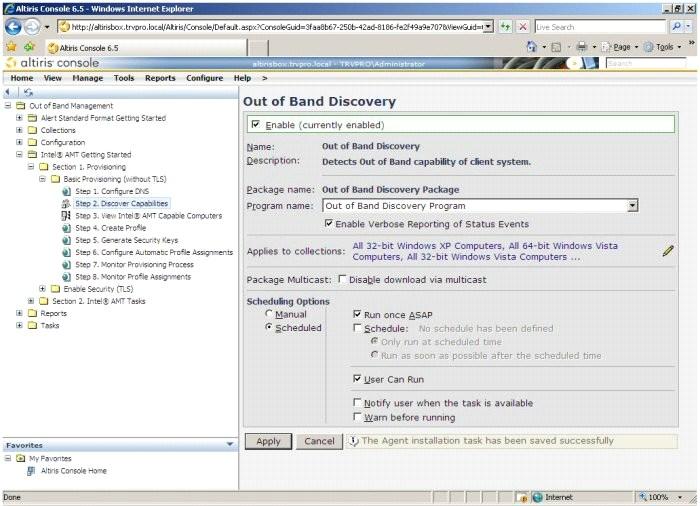Click the Cancel button
The height and width of the screenshot is (506, 700).
[319, 441]
